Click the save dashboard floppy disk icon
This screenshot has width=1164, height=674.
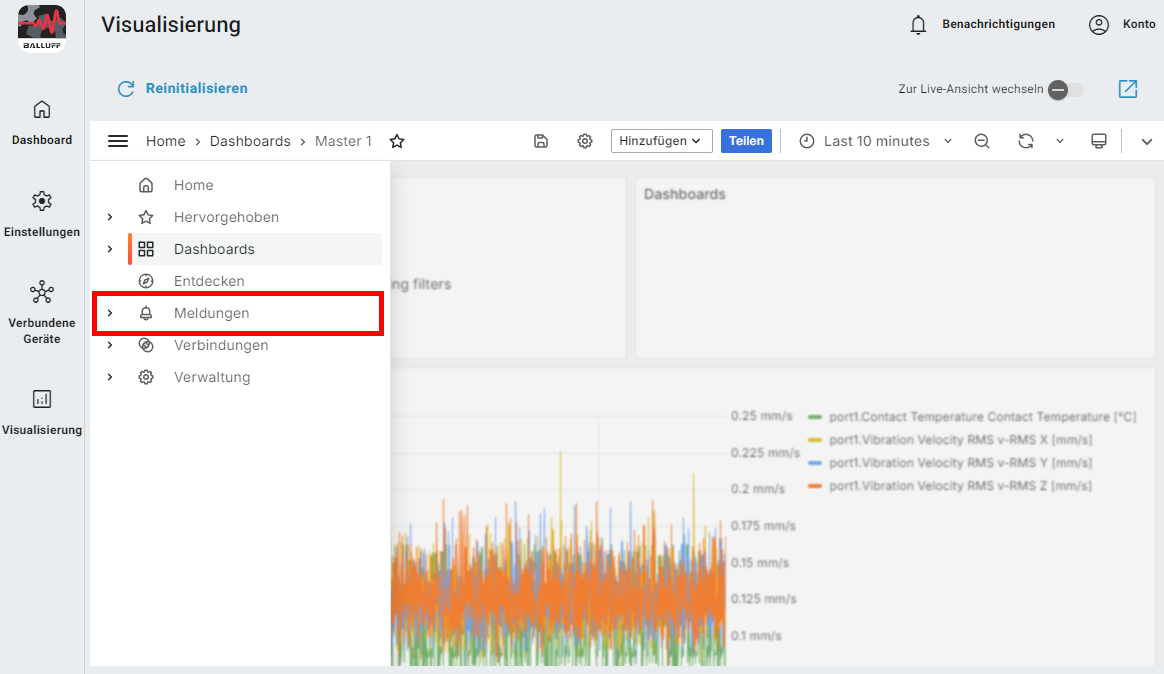[541, 141]
